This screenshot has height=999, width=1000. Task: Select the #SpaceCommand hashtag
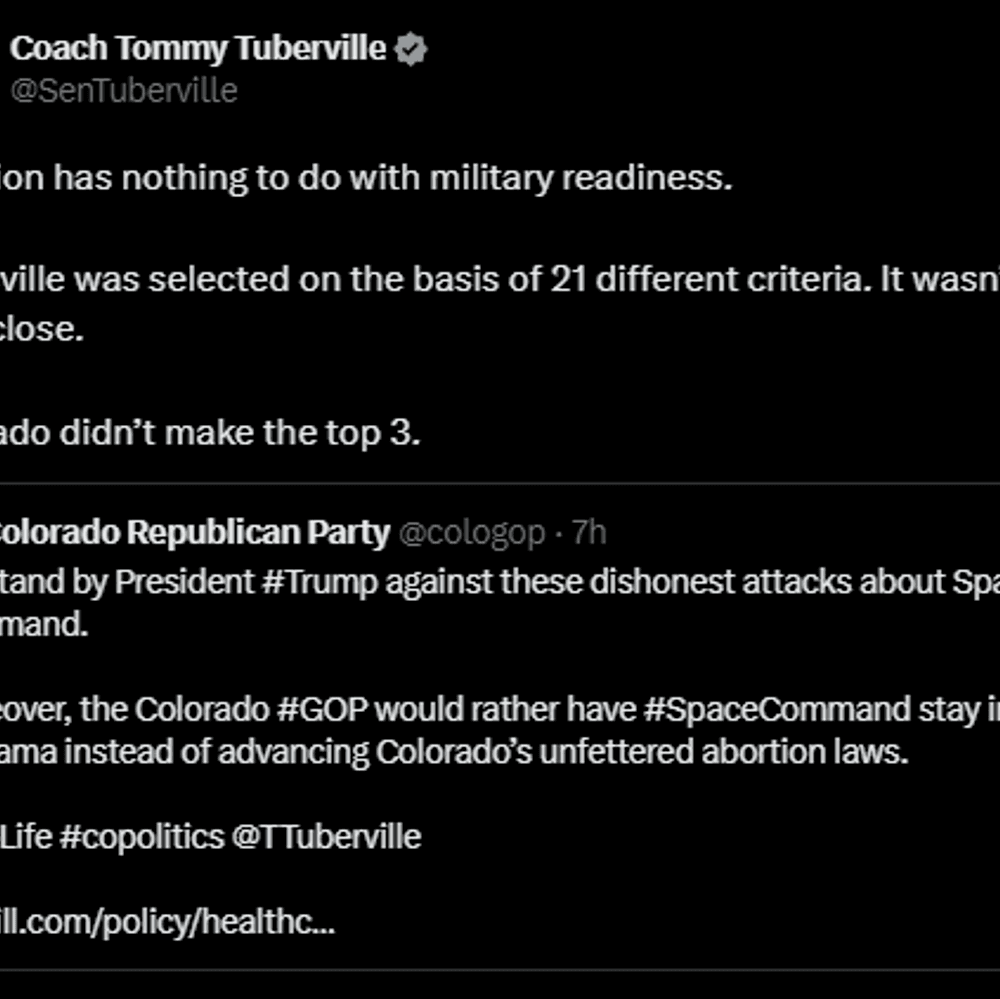pyautogui.click(x=777, y=709)
